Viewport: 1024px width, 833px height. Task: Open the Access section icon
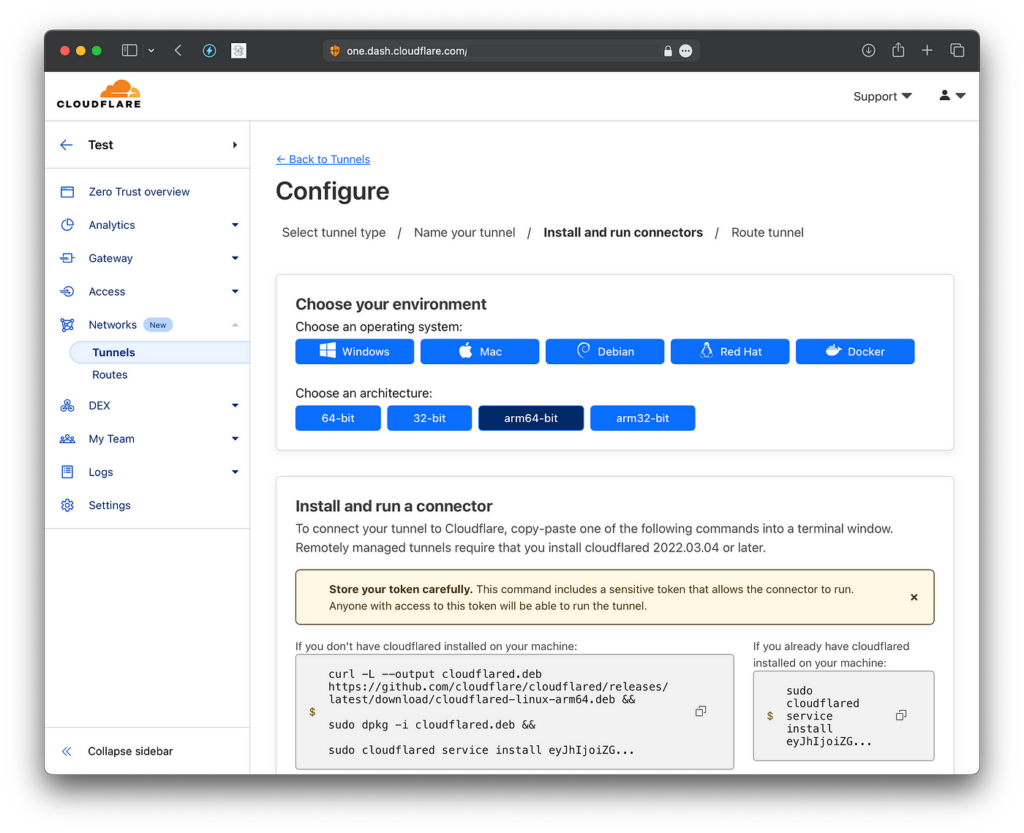coord(66,291)
